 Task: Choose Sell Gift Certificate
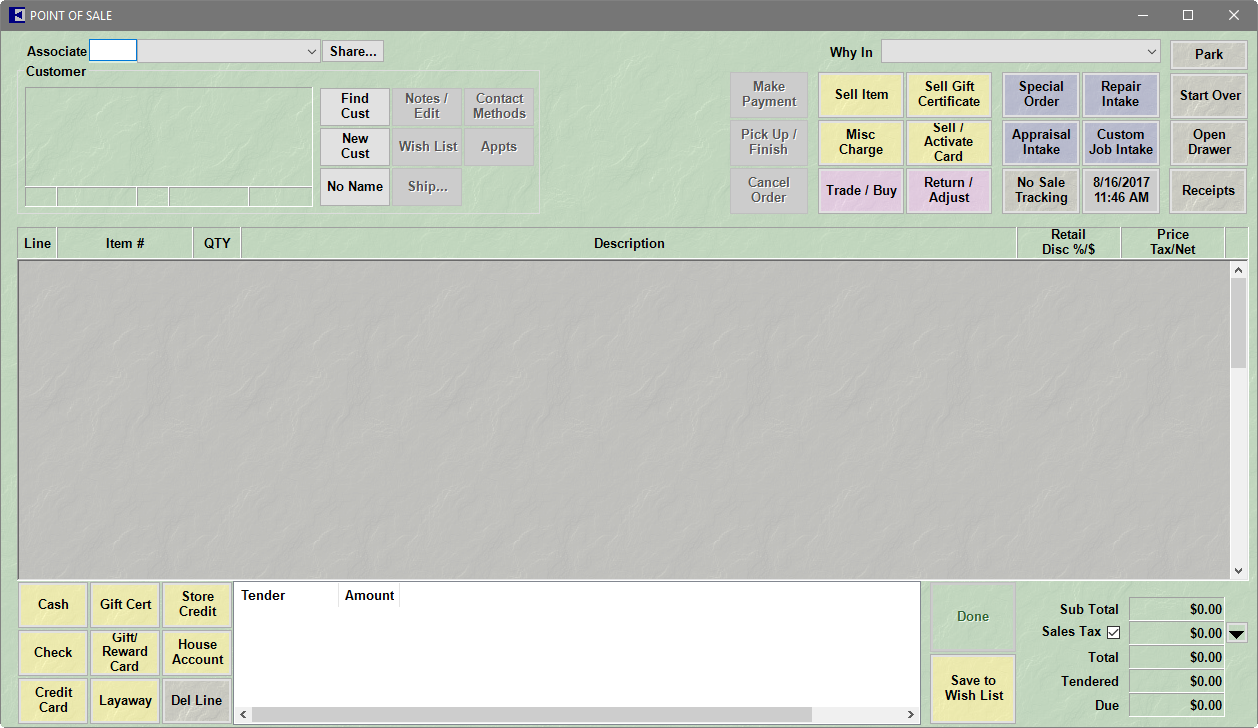coord(948,94)
